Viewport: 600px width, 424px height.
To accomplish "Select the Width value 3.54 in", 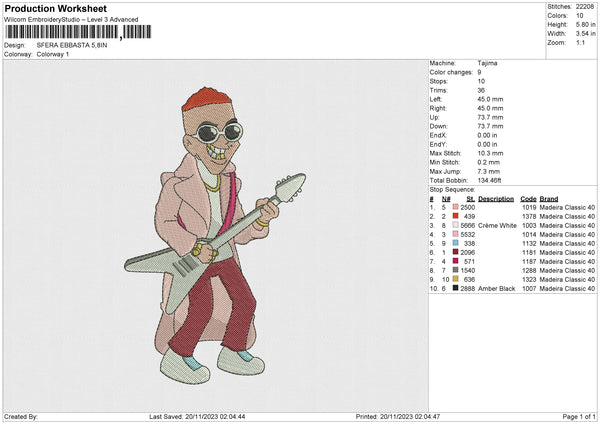I will [x=585, y=34].
